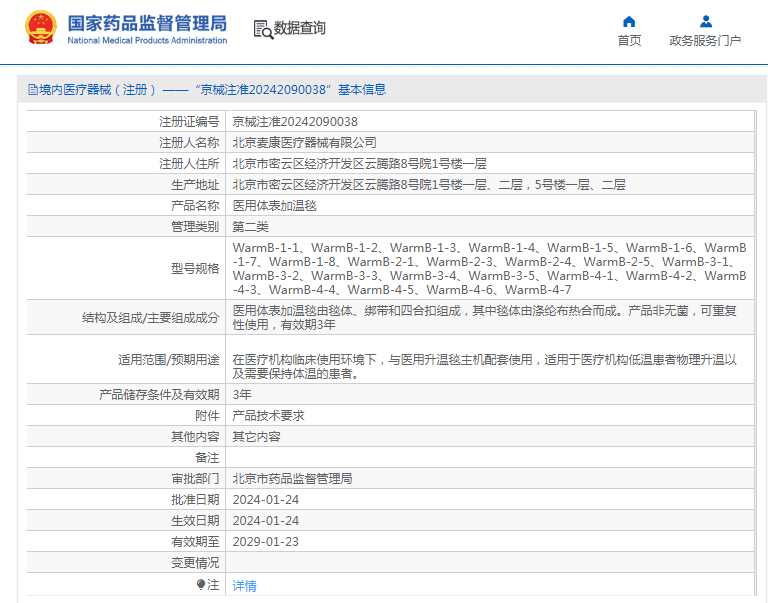Open 政务服务门户 text link
Image resolution: width=768 pixels, height=603 pixels.
click(x=705, y=41)
